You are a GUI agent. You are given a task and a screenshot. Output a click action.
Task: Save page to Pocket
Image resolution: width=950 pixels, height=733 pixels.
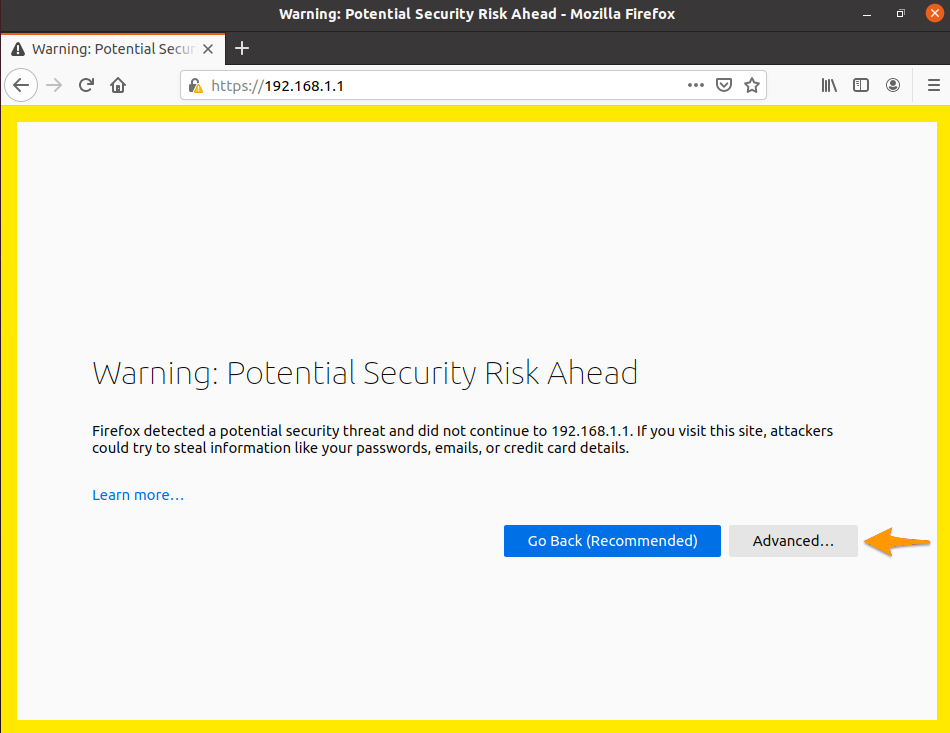click(x=724, y=86)
